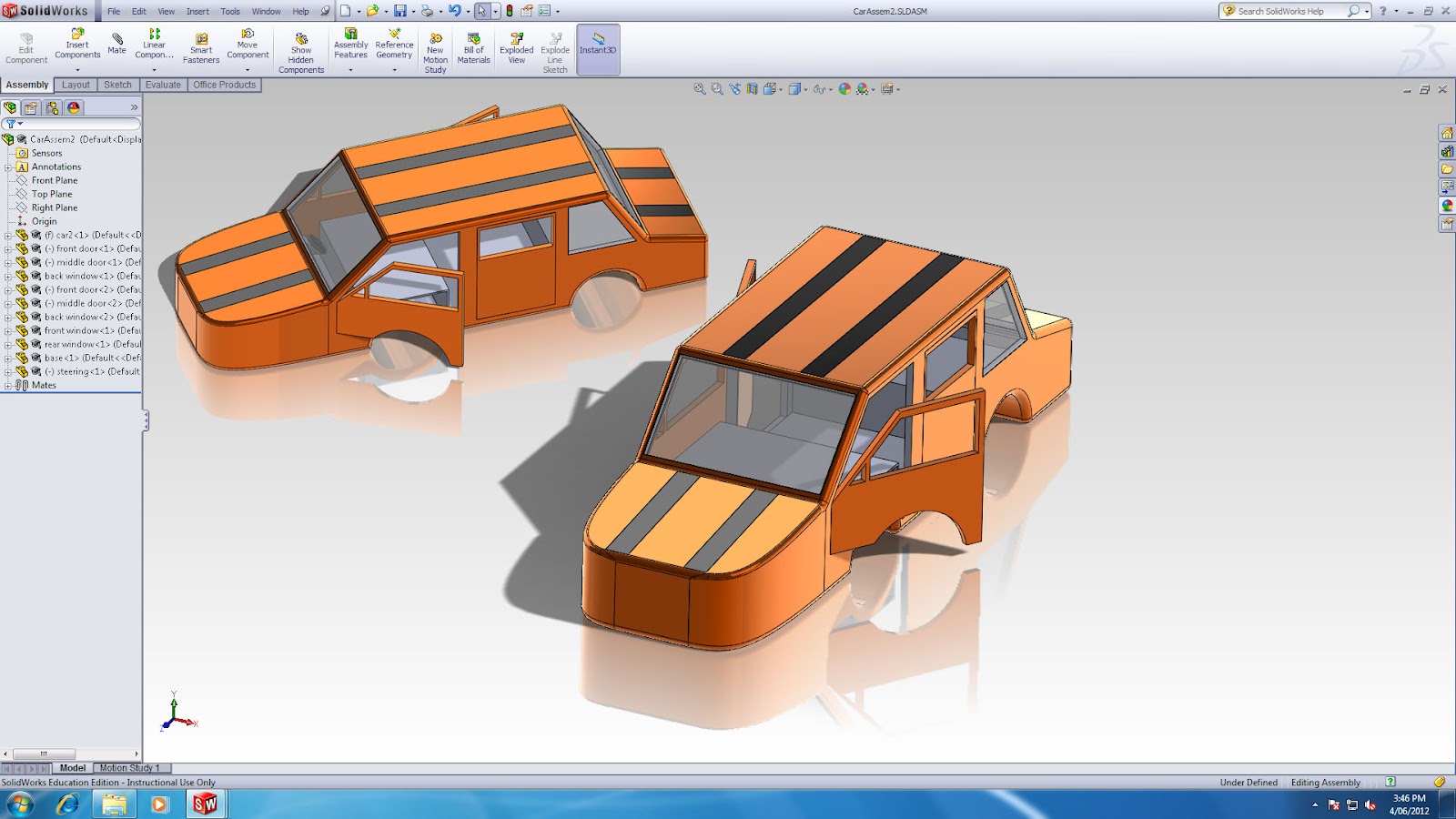1456x819 pixels.
Task: Start a New Motion Study
Action: click(x=435, y=53)
